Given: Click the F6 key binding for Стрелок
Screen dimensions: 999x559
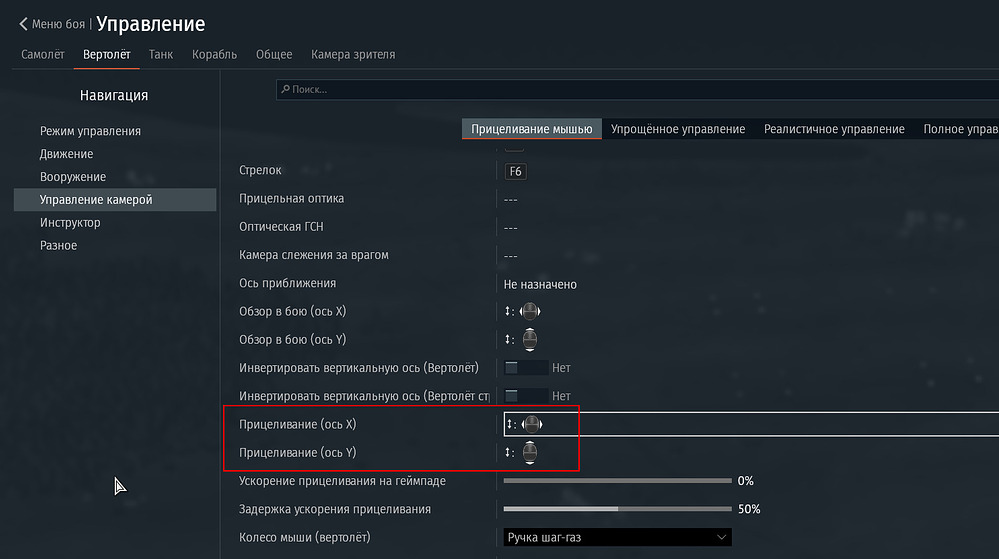Looking at the screenshot, I should pyautogui.click(x=515, y=171).
